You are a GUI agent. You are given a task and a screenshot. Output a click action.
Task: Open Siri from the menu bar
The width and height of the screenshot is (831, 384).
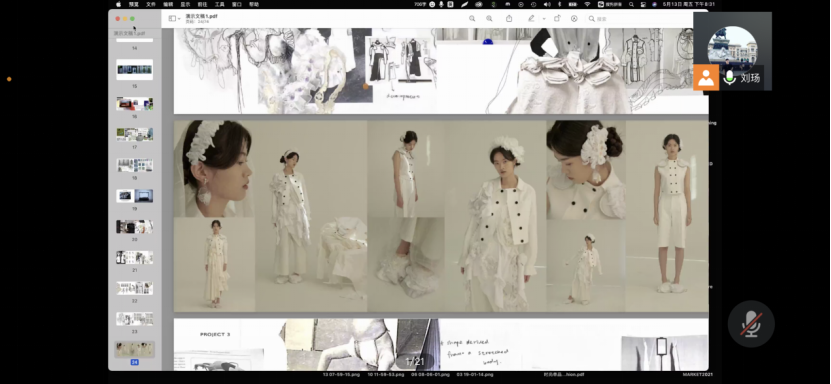pos(655,4)
